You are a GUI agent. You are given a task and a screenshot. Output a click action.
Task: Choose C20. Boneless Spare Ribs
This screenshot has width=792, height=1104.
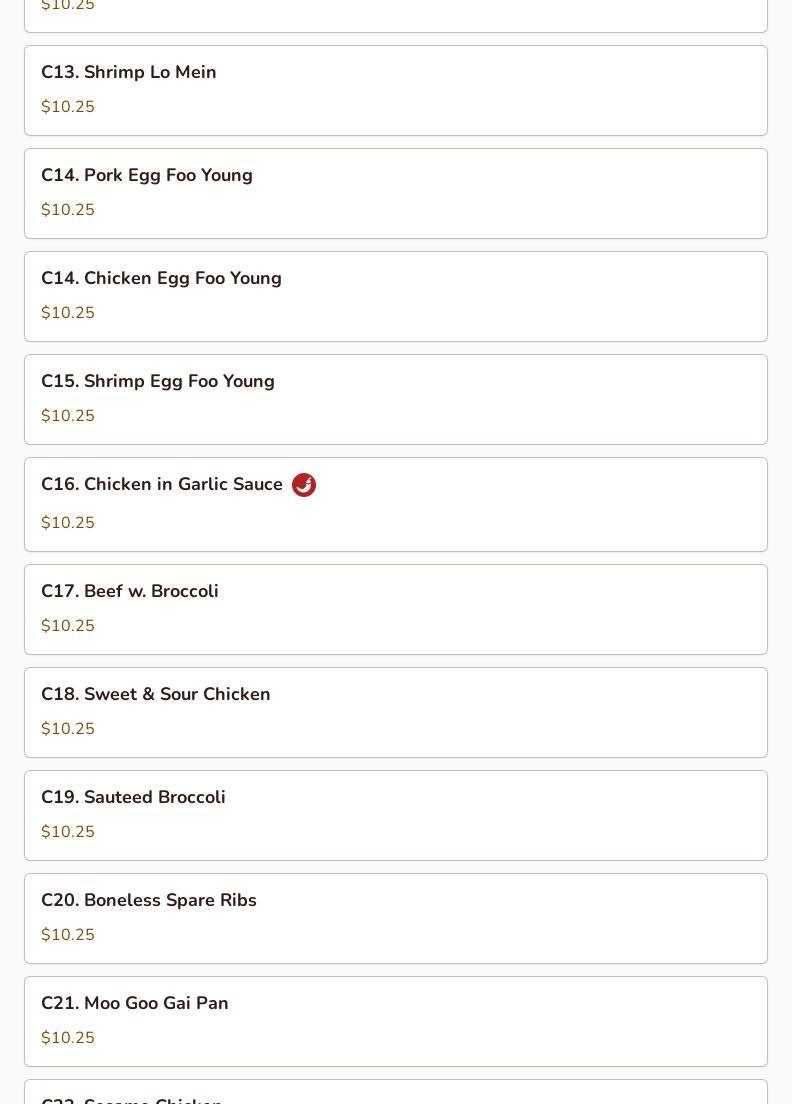tap(396, 918)
